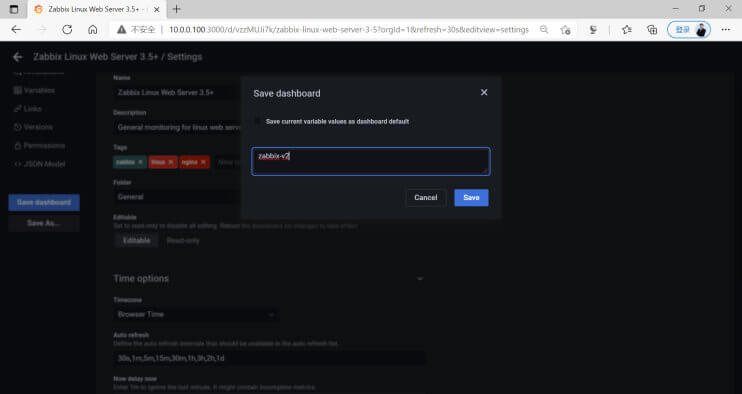
Task: Click the Save button in the dialog
Action: point(471,198)
